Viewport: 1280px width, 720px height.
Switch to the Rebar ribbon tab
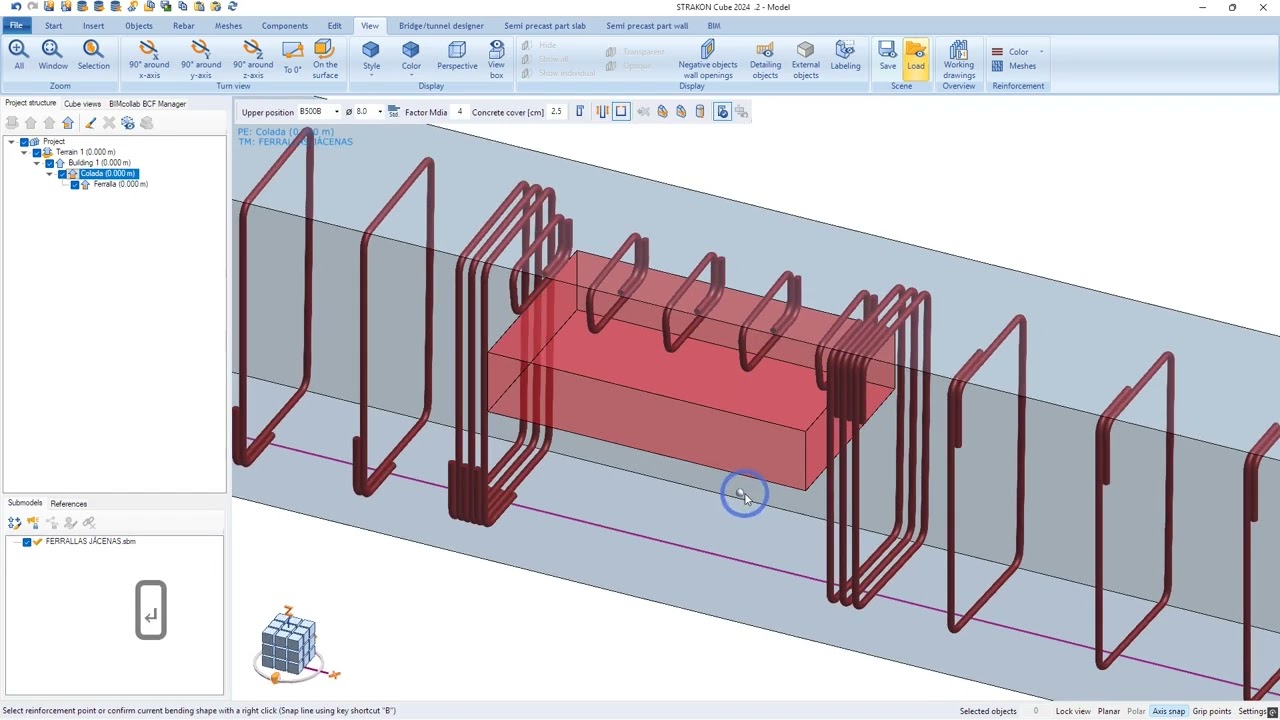183,26
